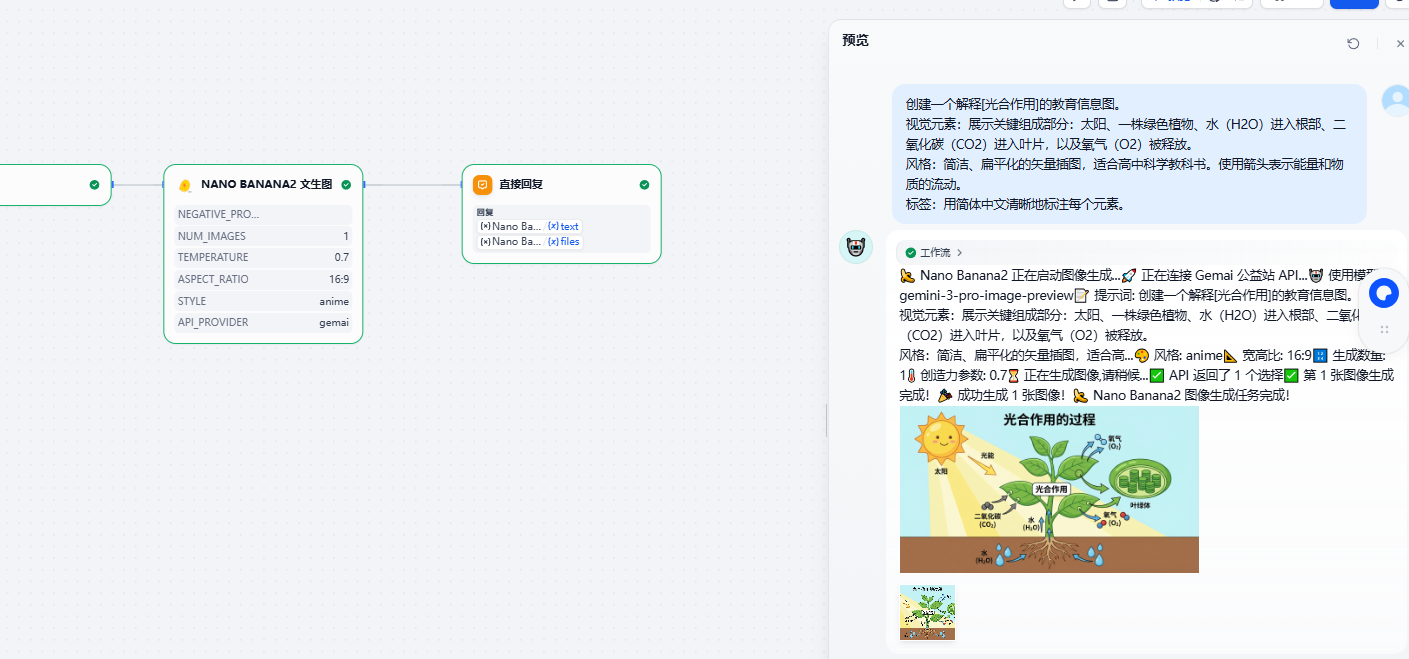Click the green check beside 工作流
Image resolution: width=1409 pixels, height=659 pixels.
910,253
